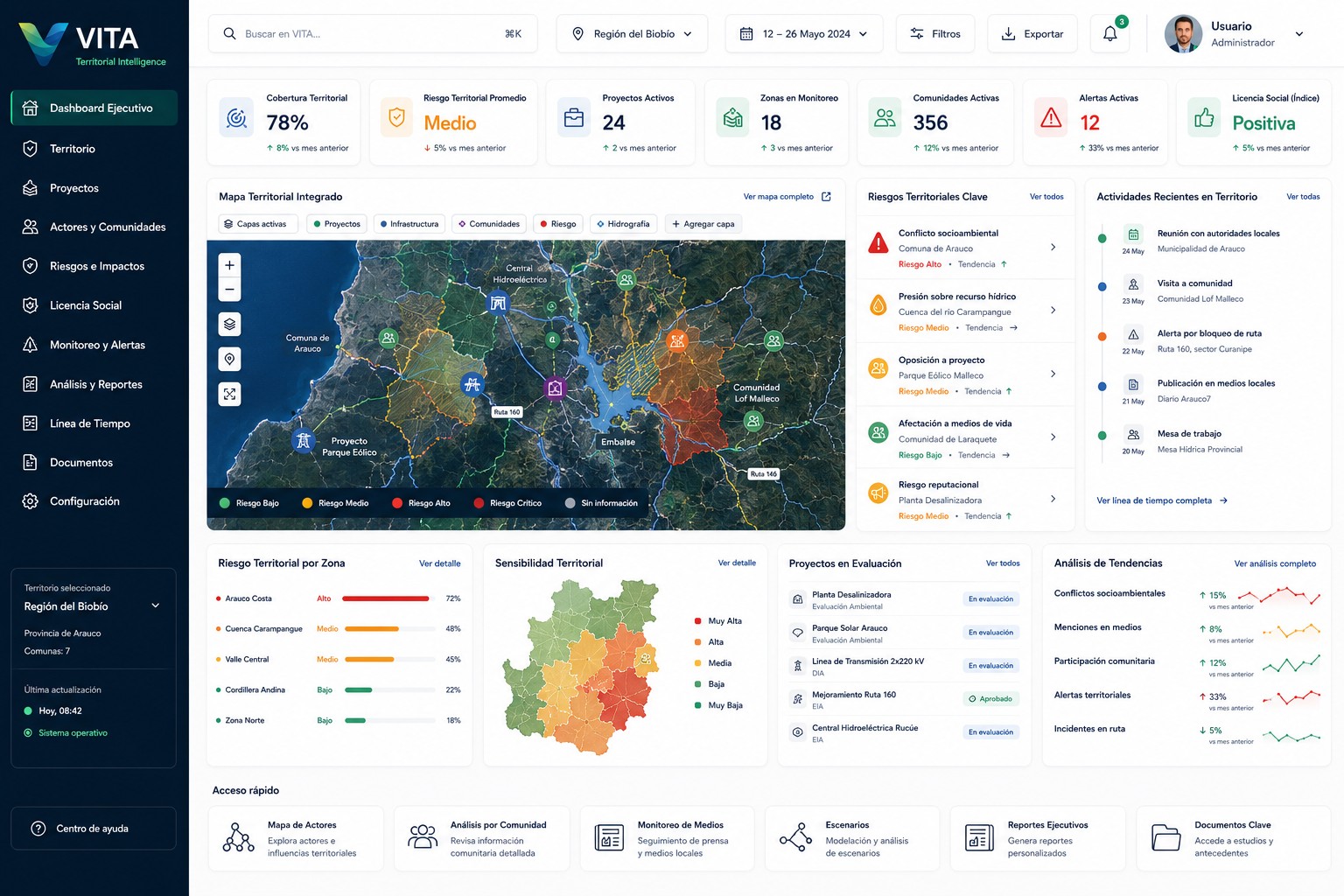Click the Central Hidroeléctrica map marker
The image size is (1344, 896).
498,304
